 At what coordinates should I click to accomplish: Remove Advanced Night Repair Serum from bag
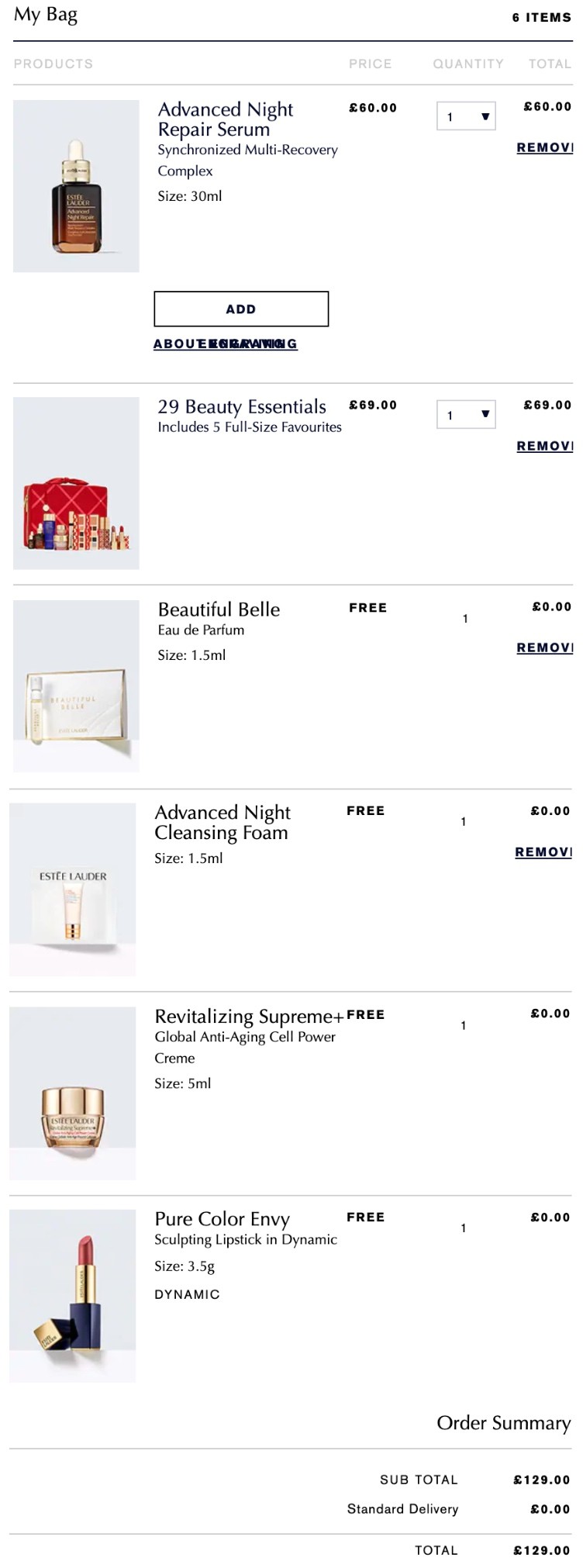(x=545, y=147)
